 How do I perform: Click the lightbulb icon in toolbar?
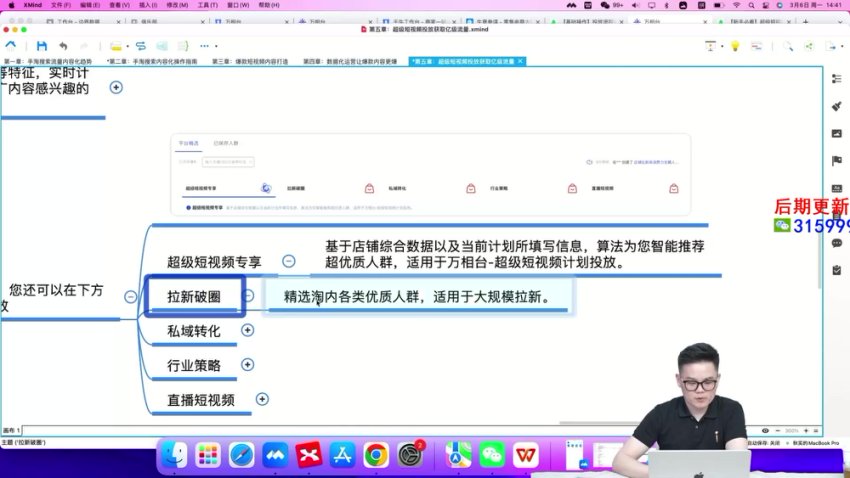(734, 46)
